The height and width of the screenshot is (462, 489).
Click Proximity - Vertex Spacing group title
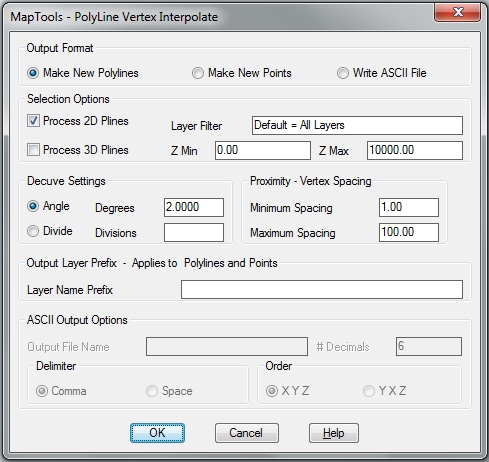tap(311, 181)
